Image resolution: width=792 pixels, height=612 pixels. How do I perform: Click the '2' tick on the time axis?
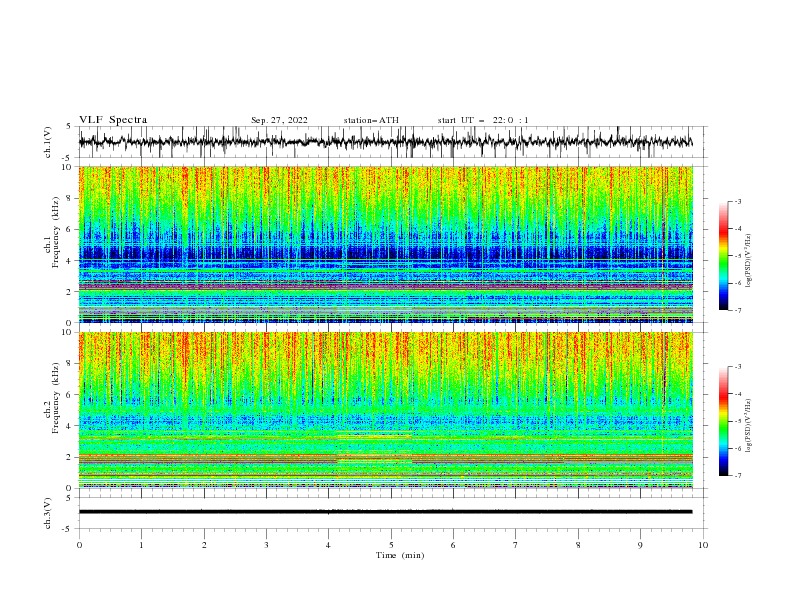pos(204,545)
